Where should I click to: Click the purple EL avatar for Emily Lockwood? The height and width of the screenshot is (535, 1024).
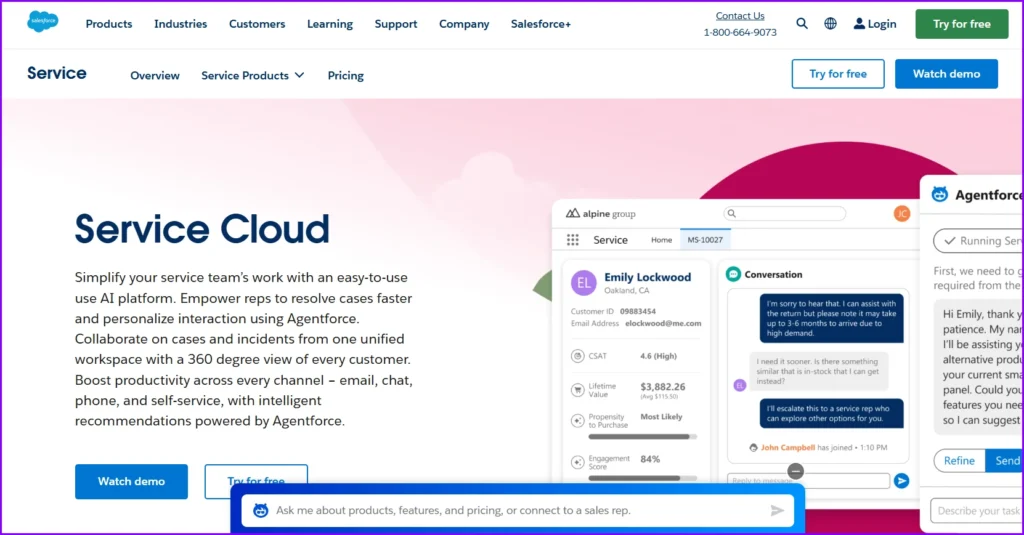pyautogui.click(x=583, y=283)
